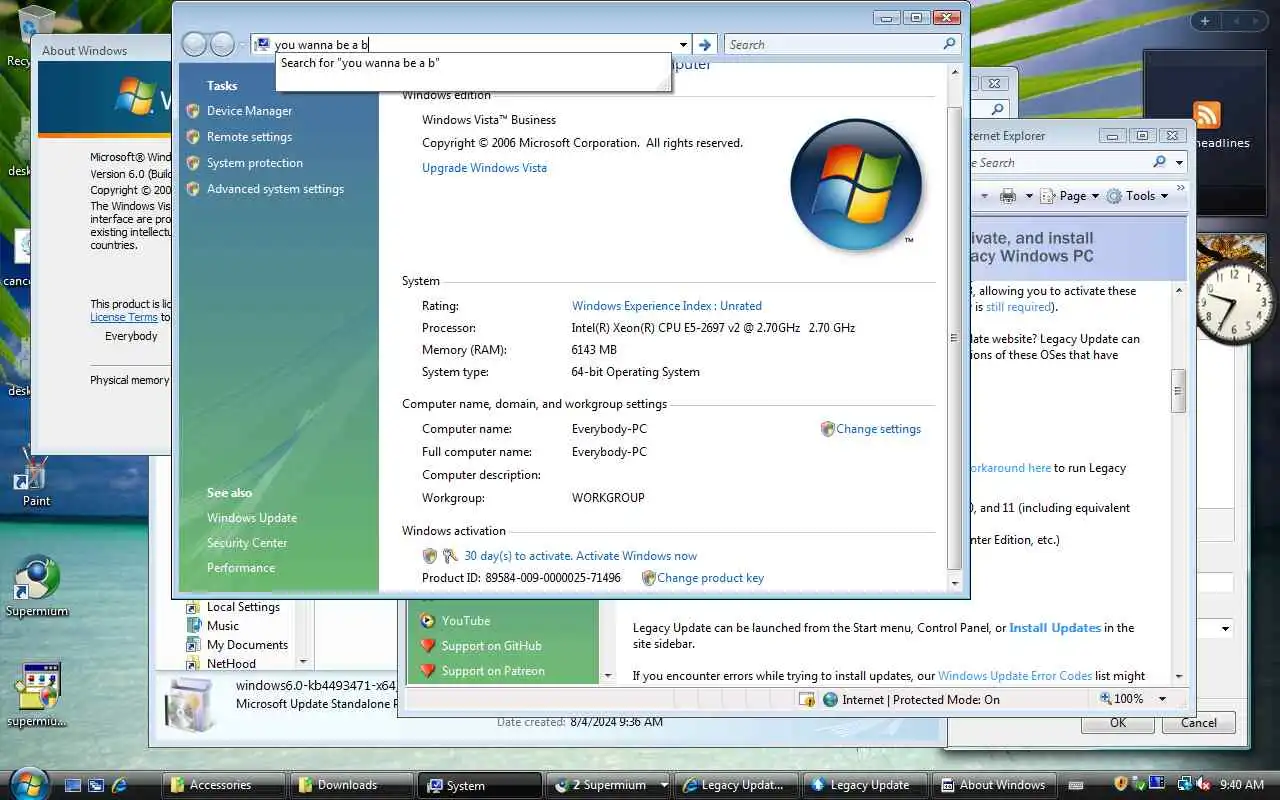Click the 'still required' link on the Legacy Update page
The height and width of the screenshot is (800, 1280).
point(1018,307)
